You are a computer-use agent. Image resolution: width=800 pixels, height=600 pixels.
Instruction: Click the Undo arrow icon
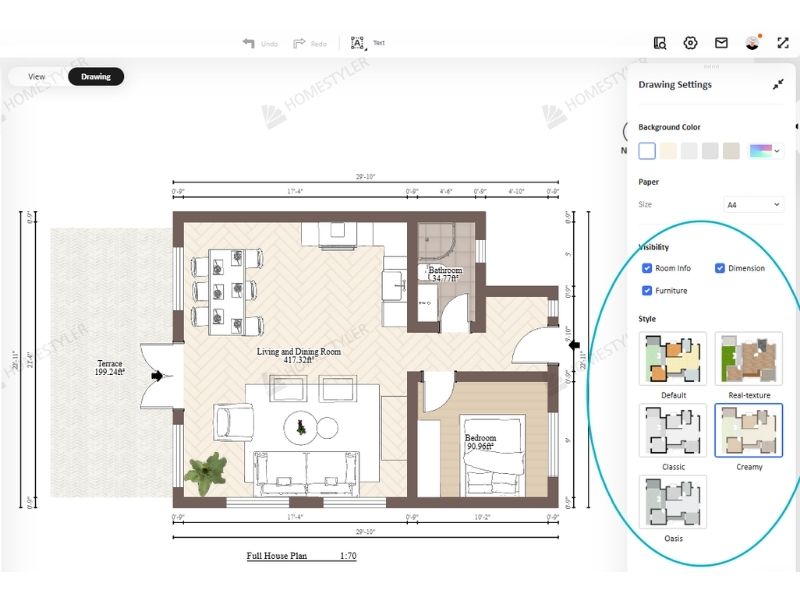click(x=248, y=43)
